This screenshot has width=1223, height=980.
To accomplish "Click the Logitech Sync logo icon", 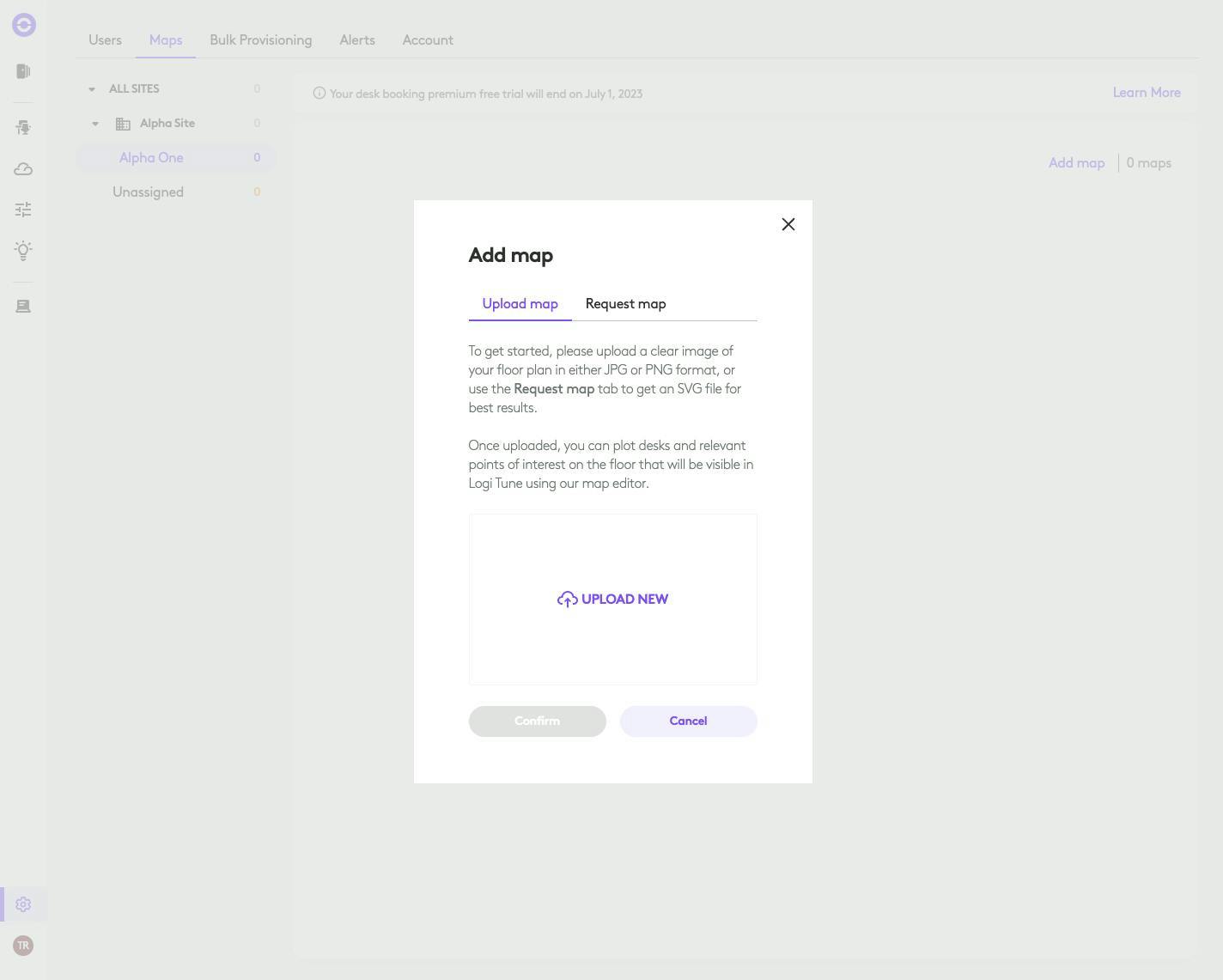I will tap(24, 25).
